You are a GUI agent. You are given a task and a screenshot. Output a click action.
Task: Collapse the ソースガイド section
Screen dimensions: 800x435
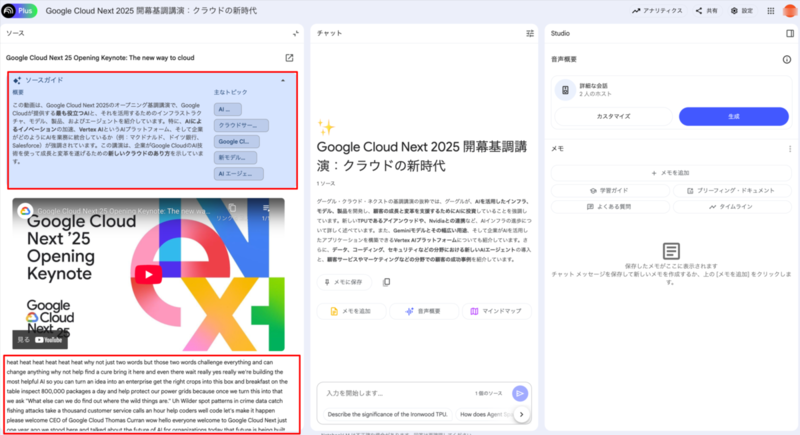283,81
